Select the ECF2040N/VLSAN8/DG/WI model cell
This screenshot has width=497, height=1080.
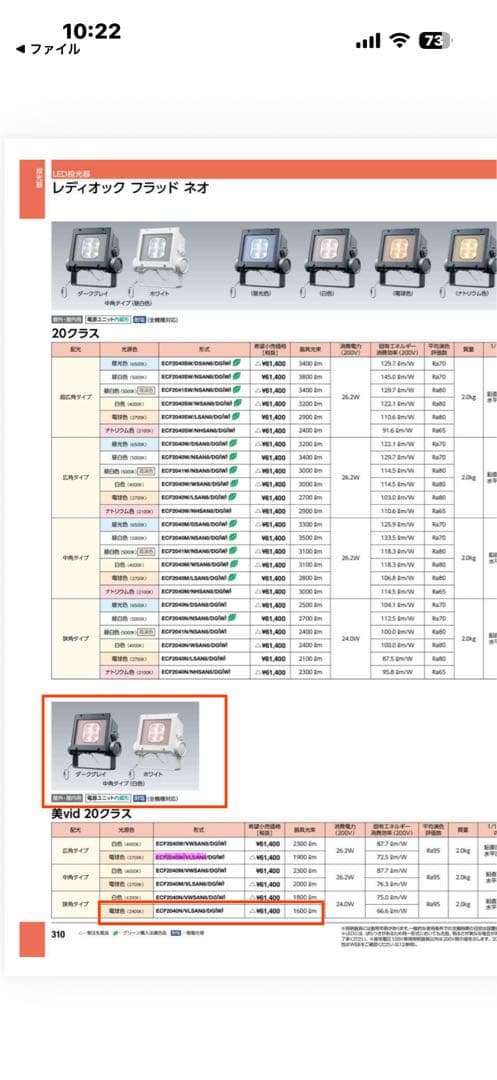point(199,911)
